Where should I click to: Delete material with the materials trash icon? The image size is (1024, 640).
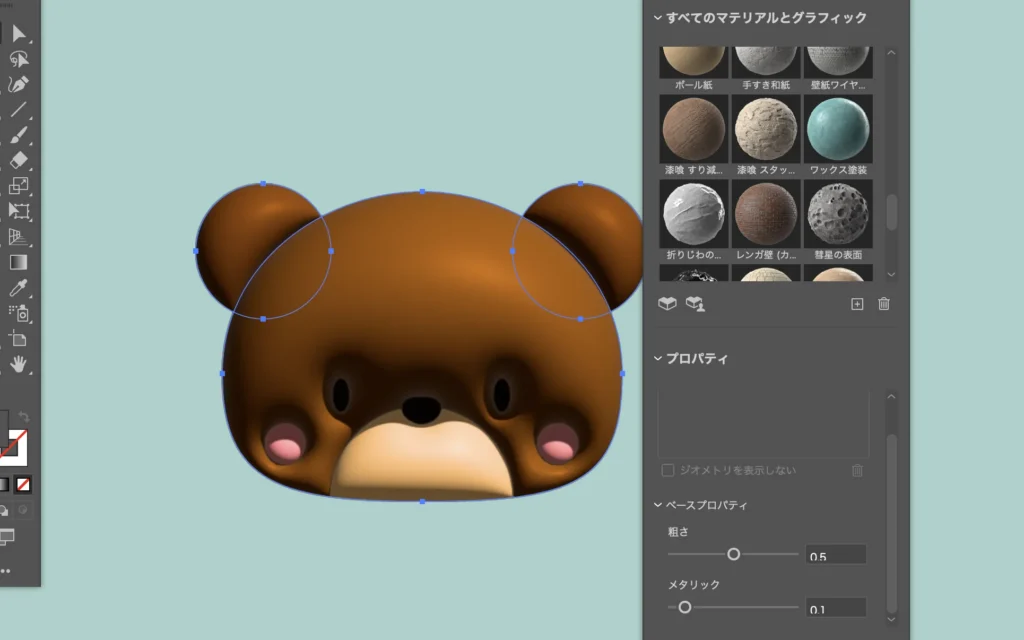click(884, 304)
